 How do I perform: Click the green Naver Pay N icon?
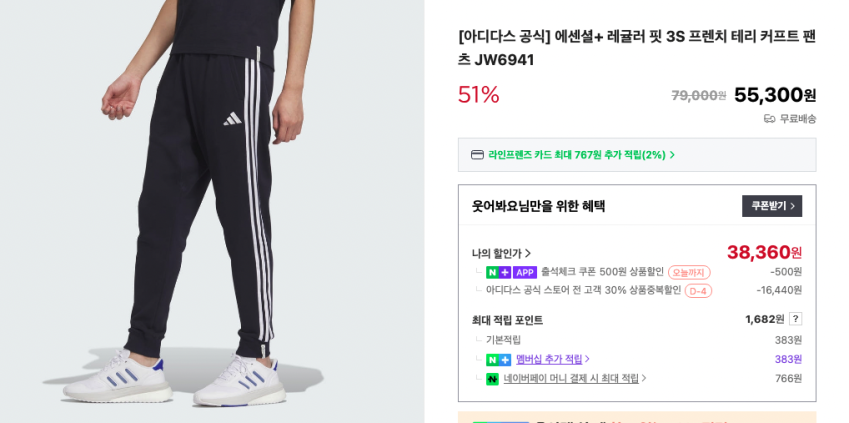[x=492, y=379]
